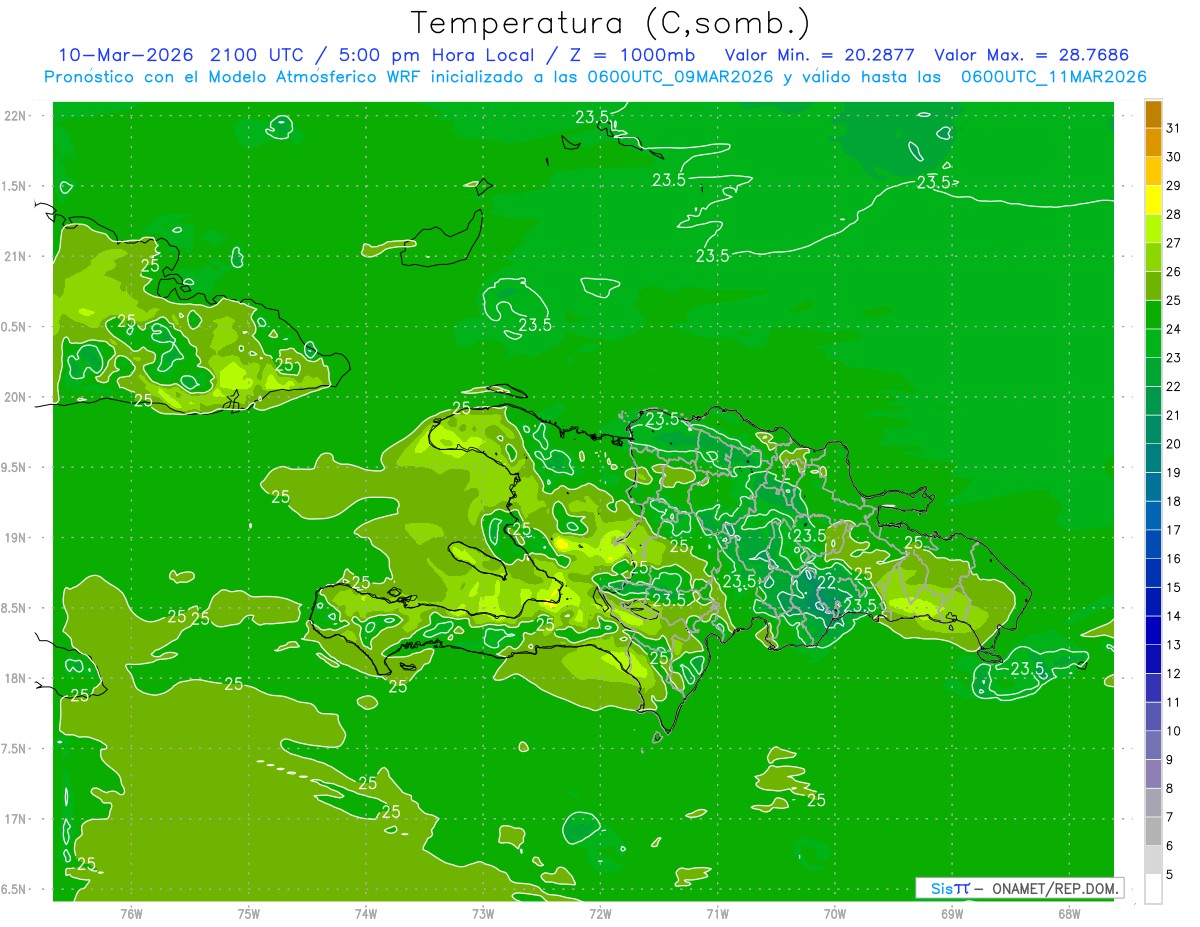Click the '73W' longitude axis label
The height and width of the screenshot is (927, 1200).
483,913
